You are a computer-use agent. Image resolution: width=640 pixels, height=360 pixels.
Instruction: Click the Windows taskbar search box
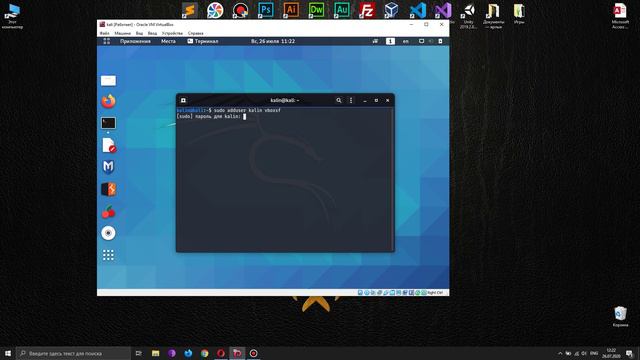pos(73,353)
